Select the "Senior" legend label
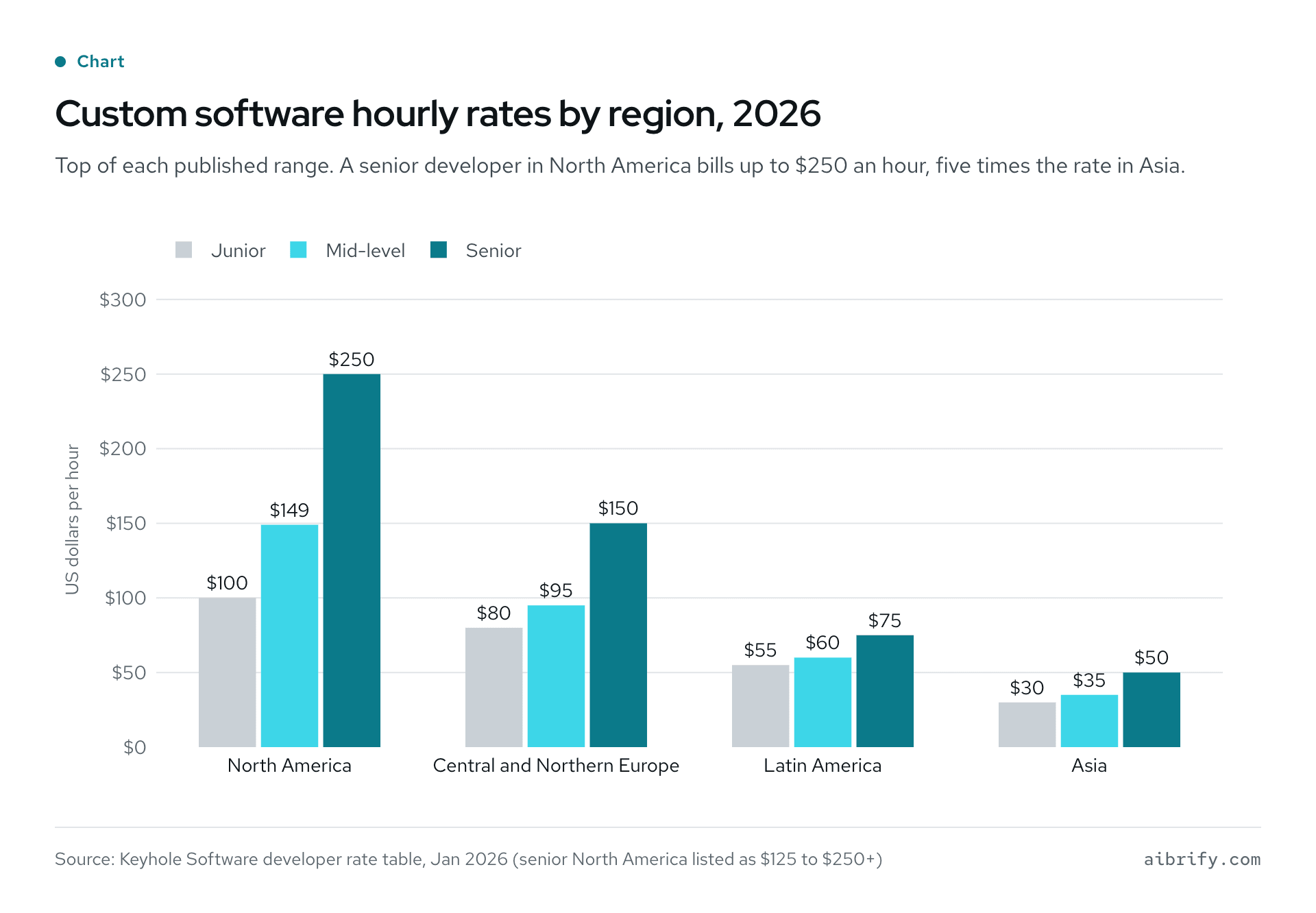Image resolution: width=1316 pixels, height=913 pixels. 493,251
